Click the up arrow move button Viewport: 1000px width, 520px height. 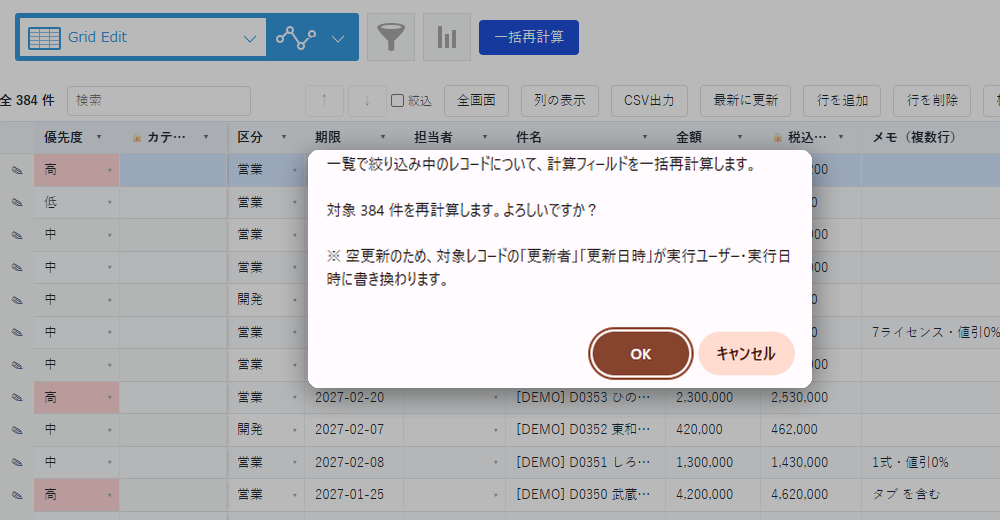tap(325, 101)
